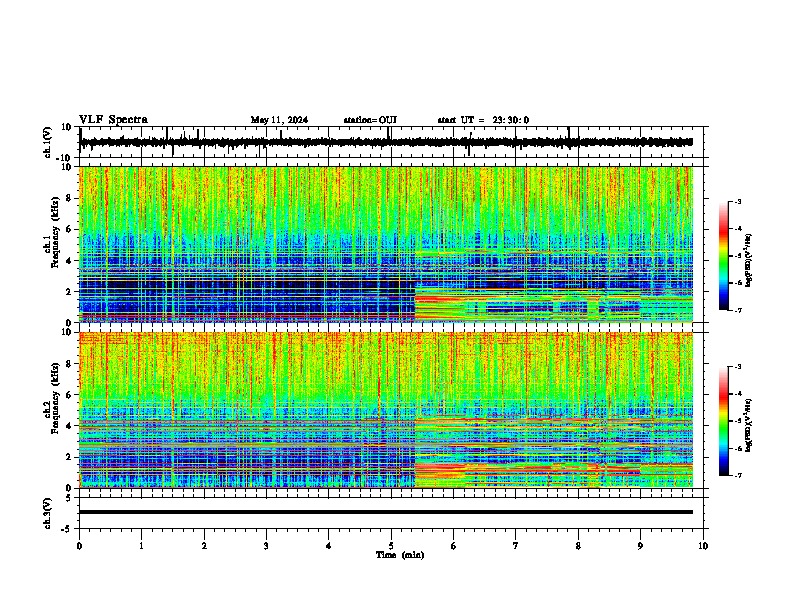The image size is (792, 612).
Task: Click the 'ch.1(V)' axis label
Action: click(48, 142)
